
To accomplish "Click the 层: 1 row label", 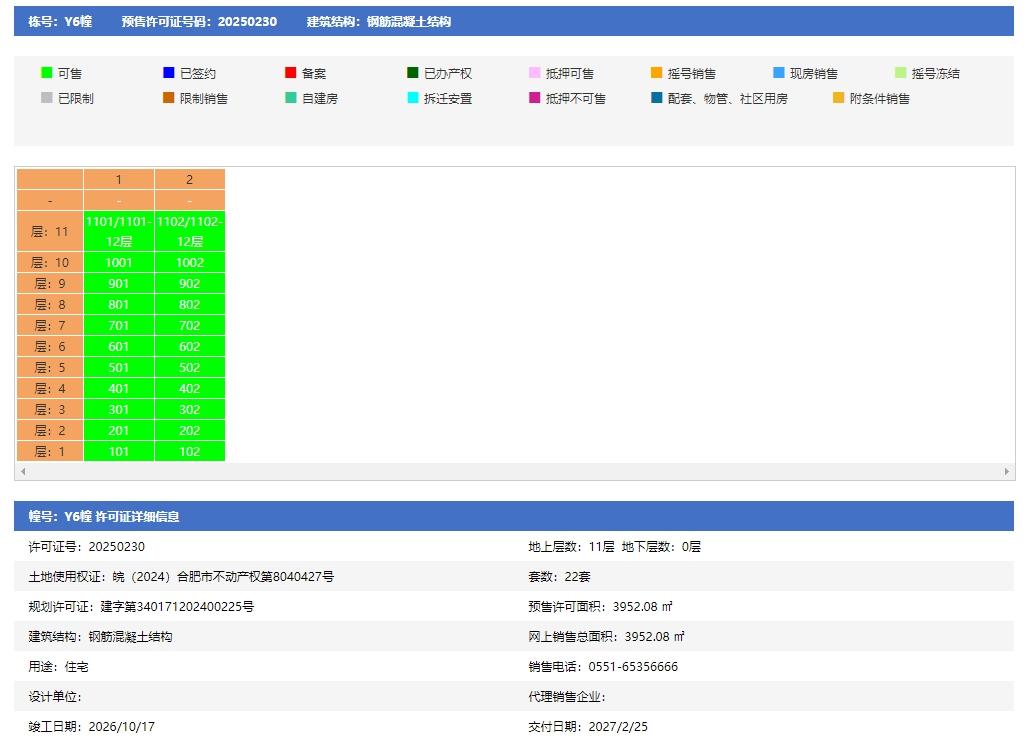I will point(50,452).
